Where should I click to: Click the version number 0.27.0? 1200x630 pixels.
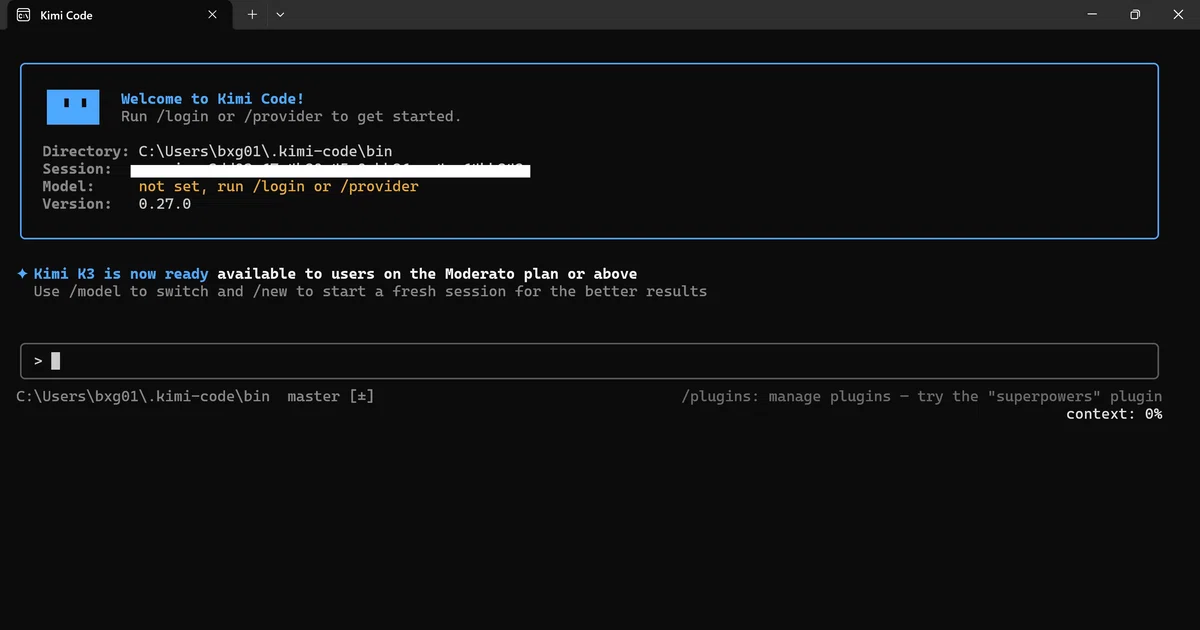pyautogui.click(x=165, y=204)
